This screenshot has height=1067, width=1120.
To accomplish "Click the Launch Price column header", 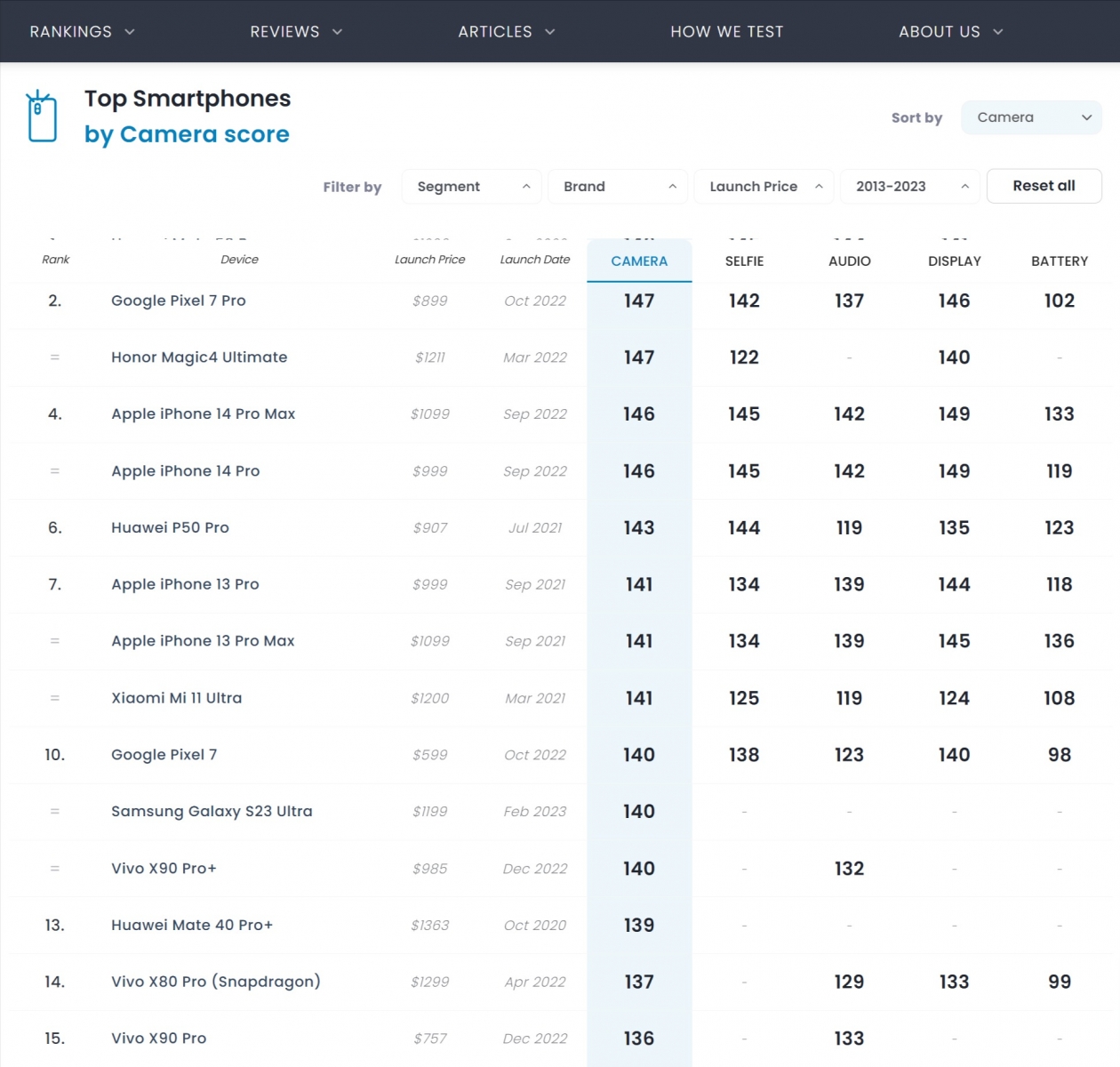I will (430, 260).
